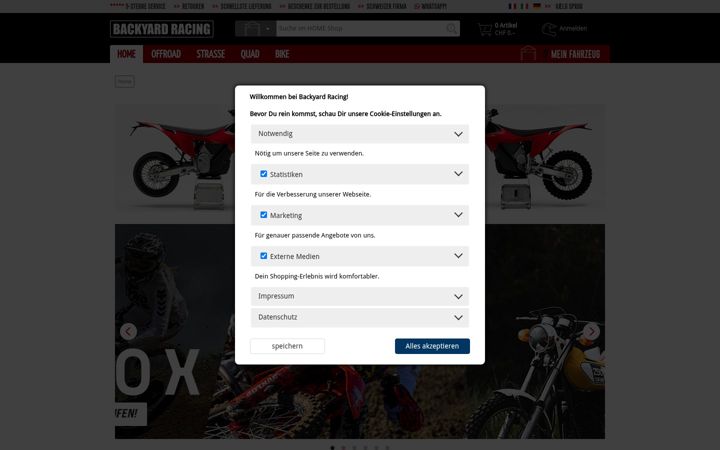Viewport: 720px width, 450px height.
Task: Expand the Notwendig cookie section
Action: 360,134
